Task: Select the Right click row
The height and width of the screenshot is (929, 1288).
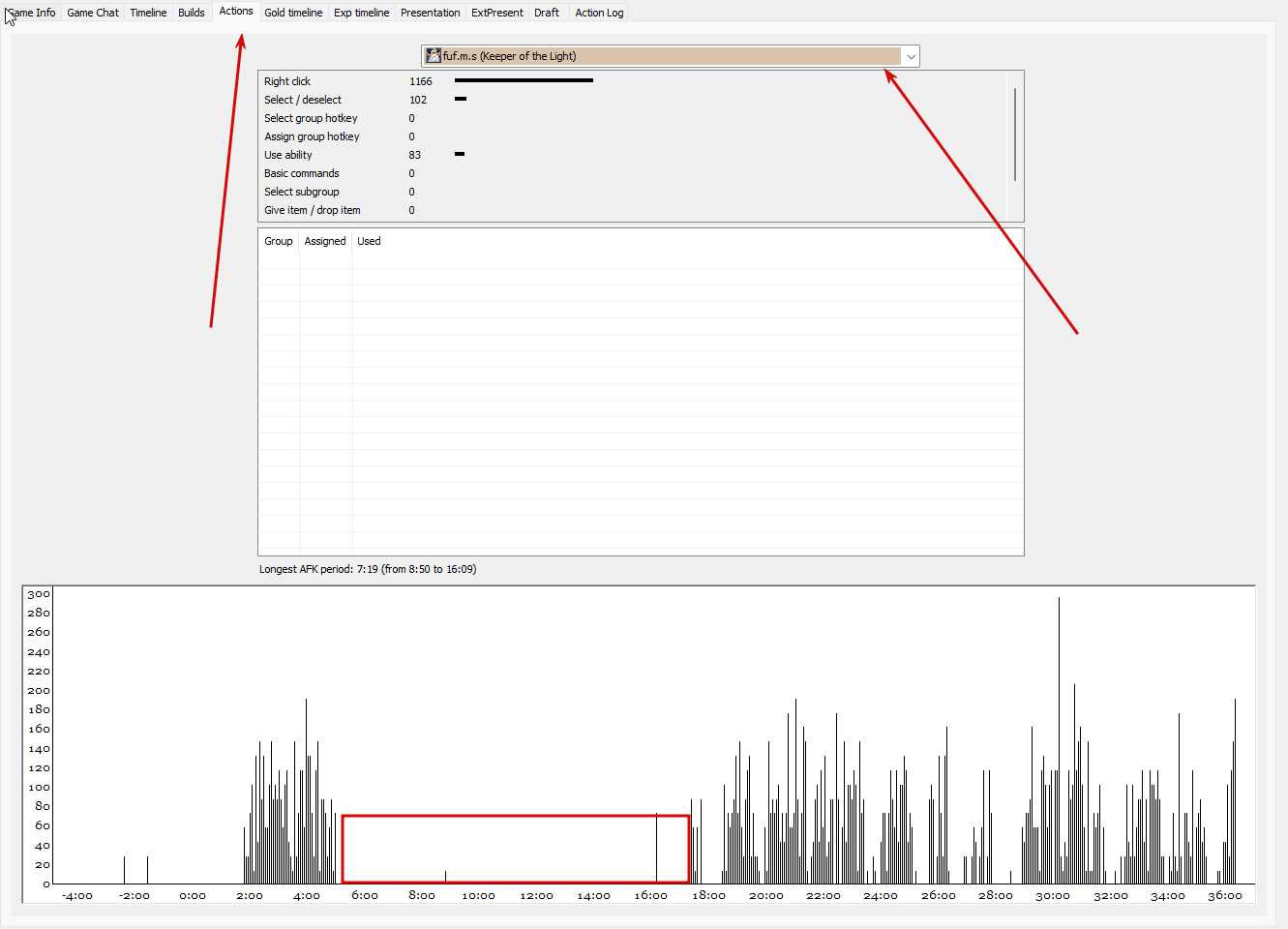Action: tap(633, 81)
